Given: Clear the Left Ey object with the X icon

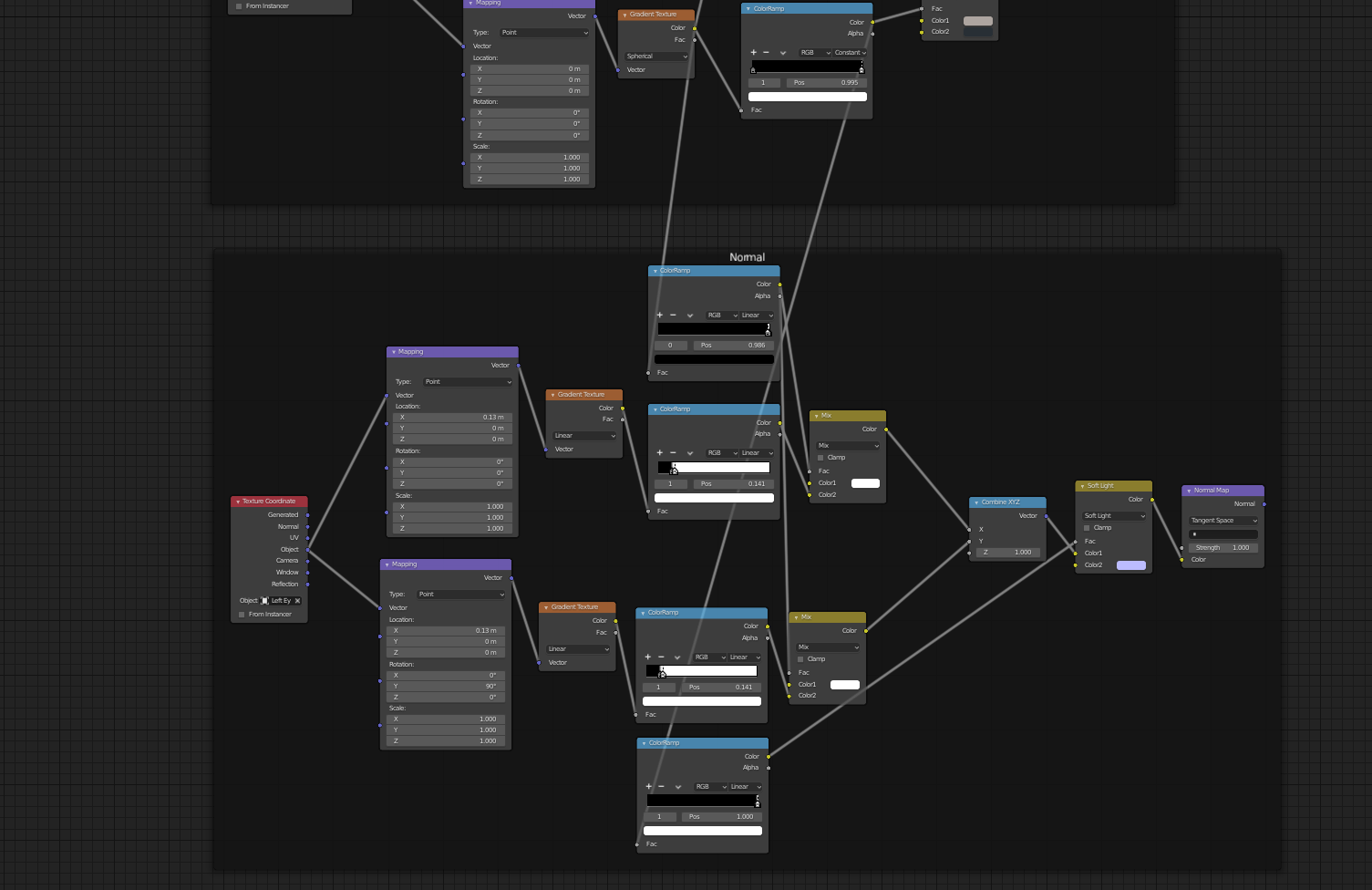Looking at the screenshot, I should [x=297, y=601].
